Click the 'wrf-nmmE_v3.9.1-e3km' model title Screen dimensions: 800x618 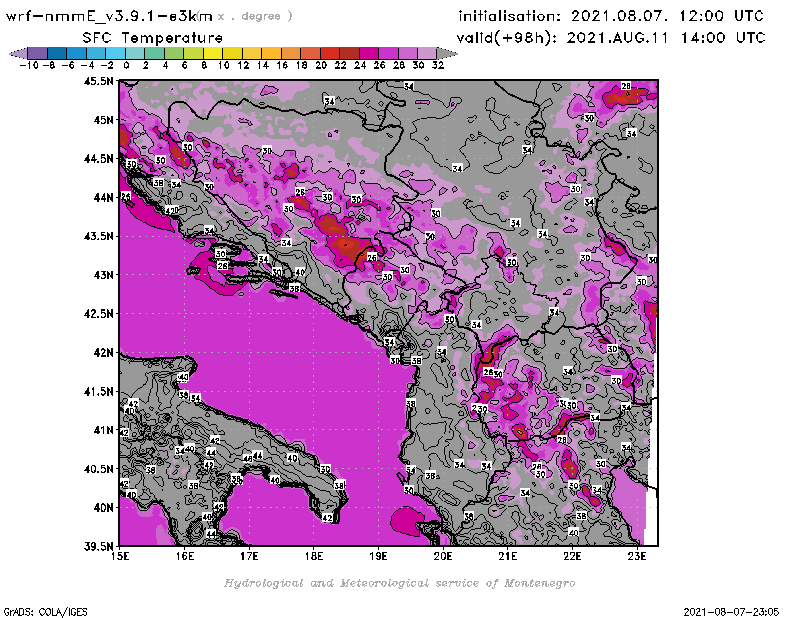[109, 16]
